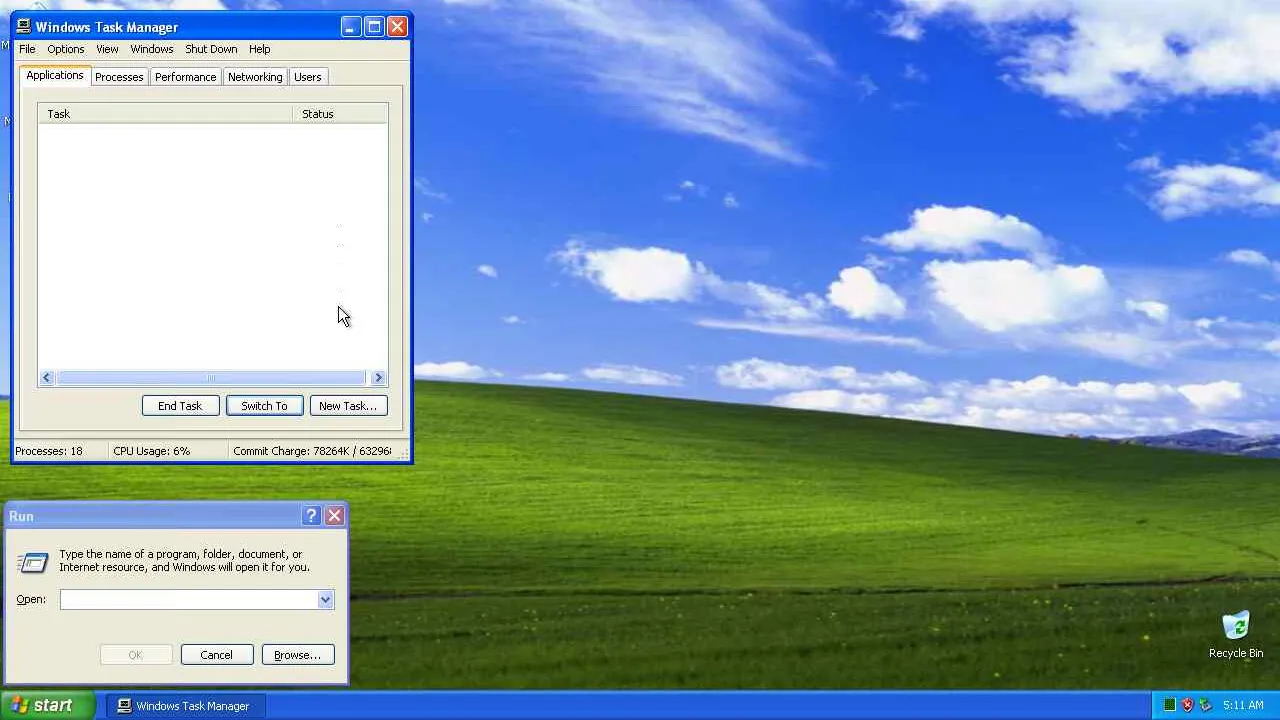Open the red security alert shield tray icon
Screen dimensions: 1280x720
[1187, 705]
